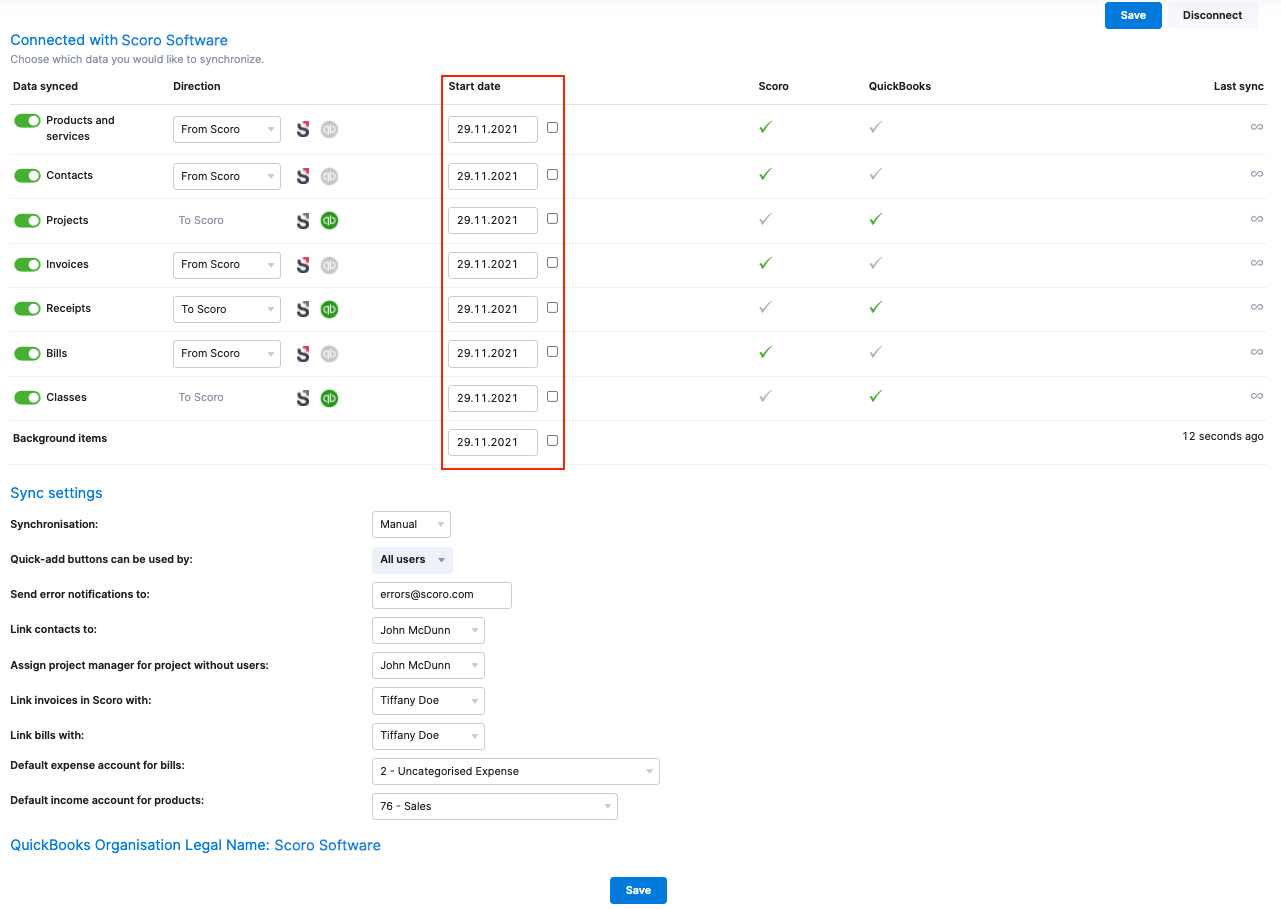This screenshot has height=909, width=1281.
Task: Click the infinity sync icon on the Invoices row
Action: tap(1257, 263)
